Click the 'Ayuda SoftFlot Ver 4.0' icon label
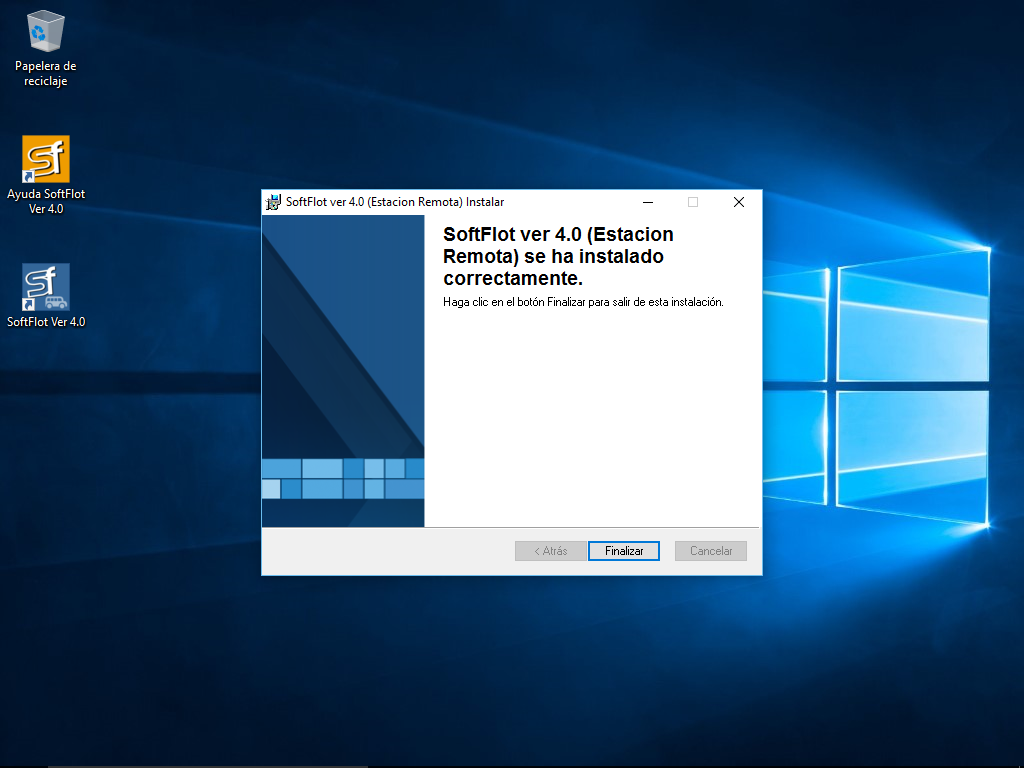The image size is (1024, 768). point(46,201)
